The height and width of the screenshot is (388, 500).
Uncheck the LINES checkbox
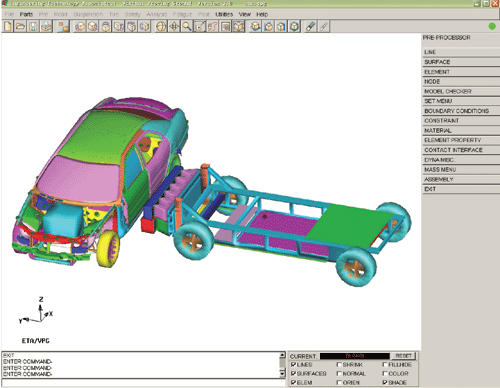point(293,365)
